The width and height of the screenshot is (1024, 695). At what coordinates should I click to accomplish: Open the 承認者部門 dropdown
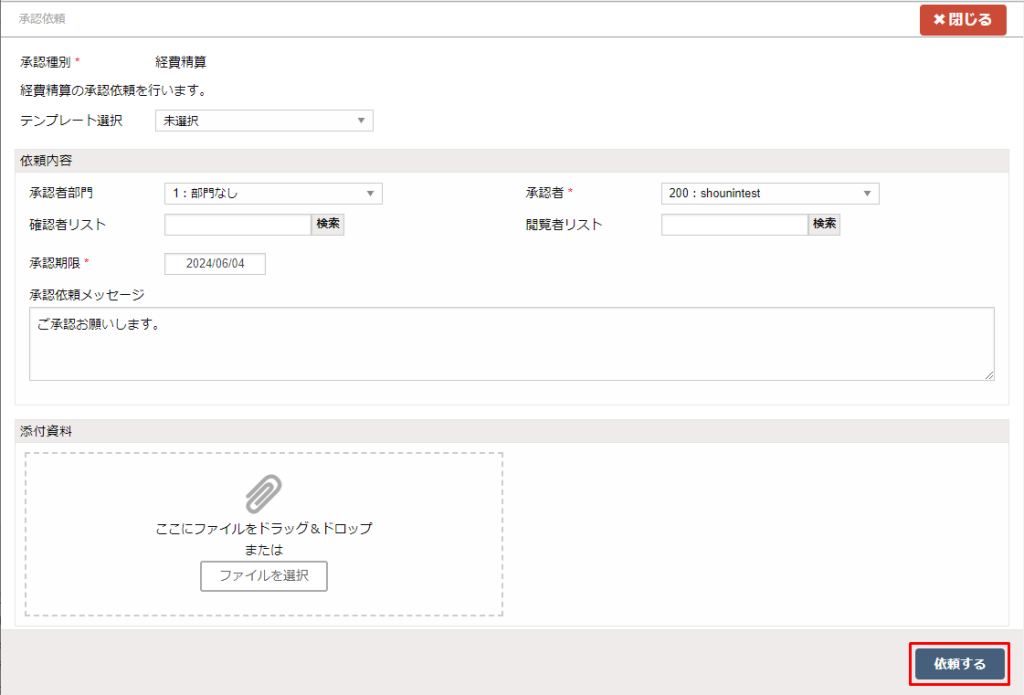click(273, 193)
